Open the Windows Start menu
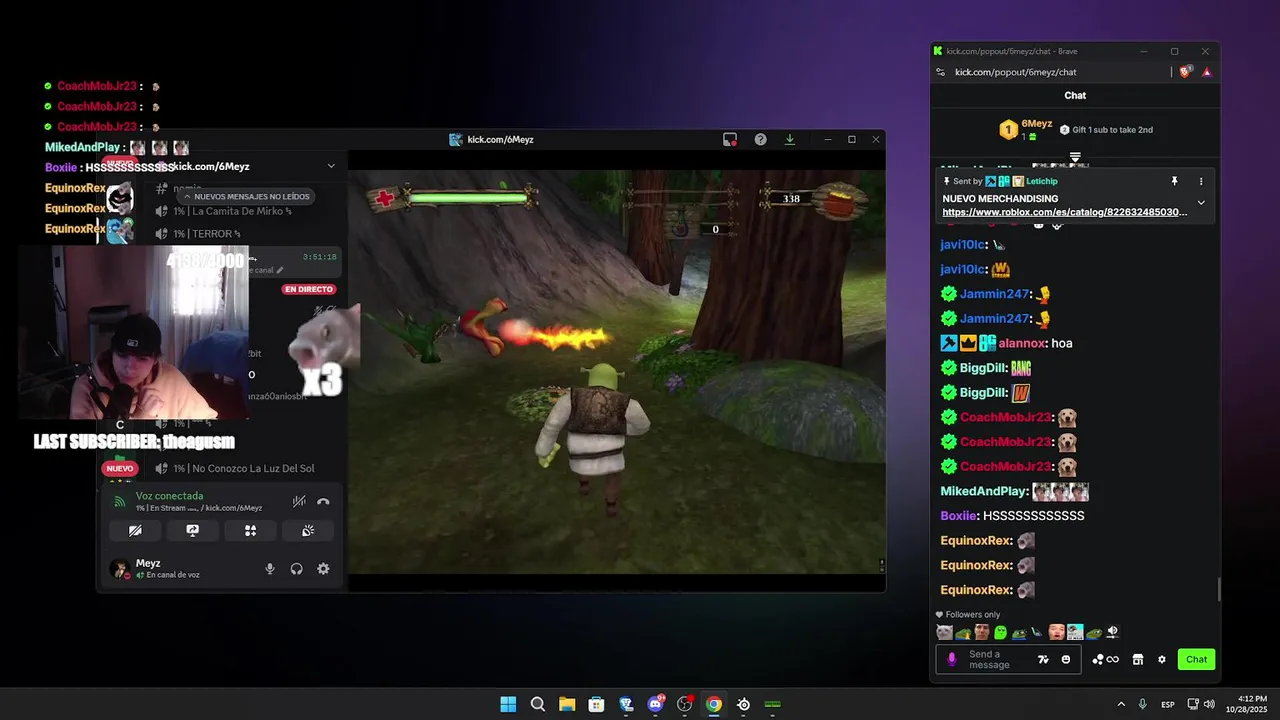Screen dimensions: 1280x720 508,704
